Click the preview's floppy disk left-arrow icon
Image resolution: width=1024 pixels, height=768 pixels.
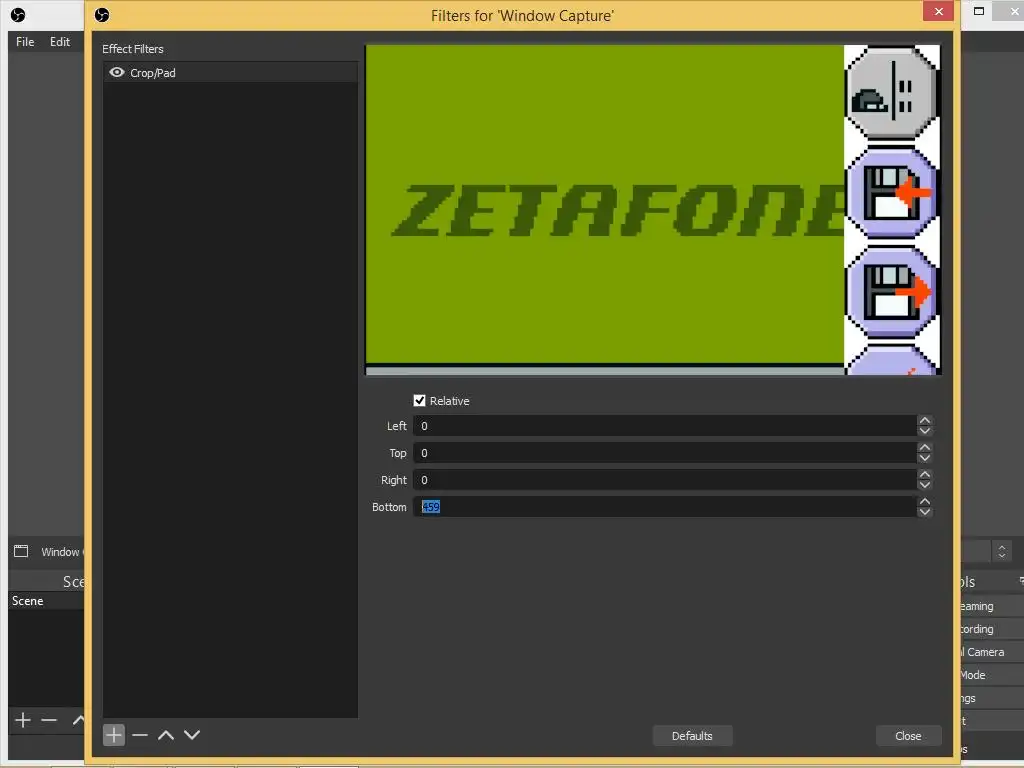point(892,194)
